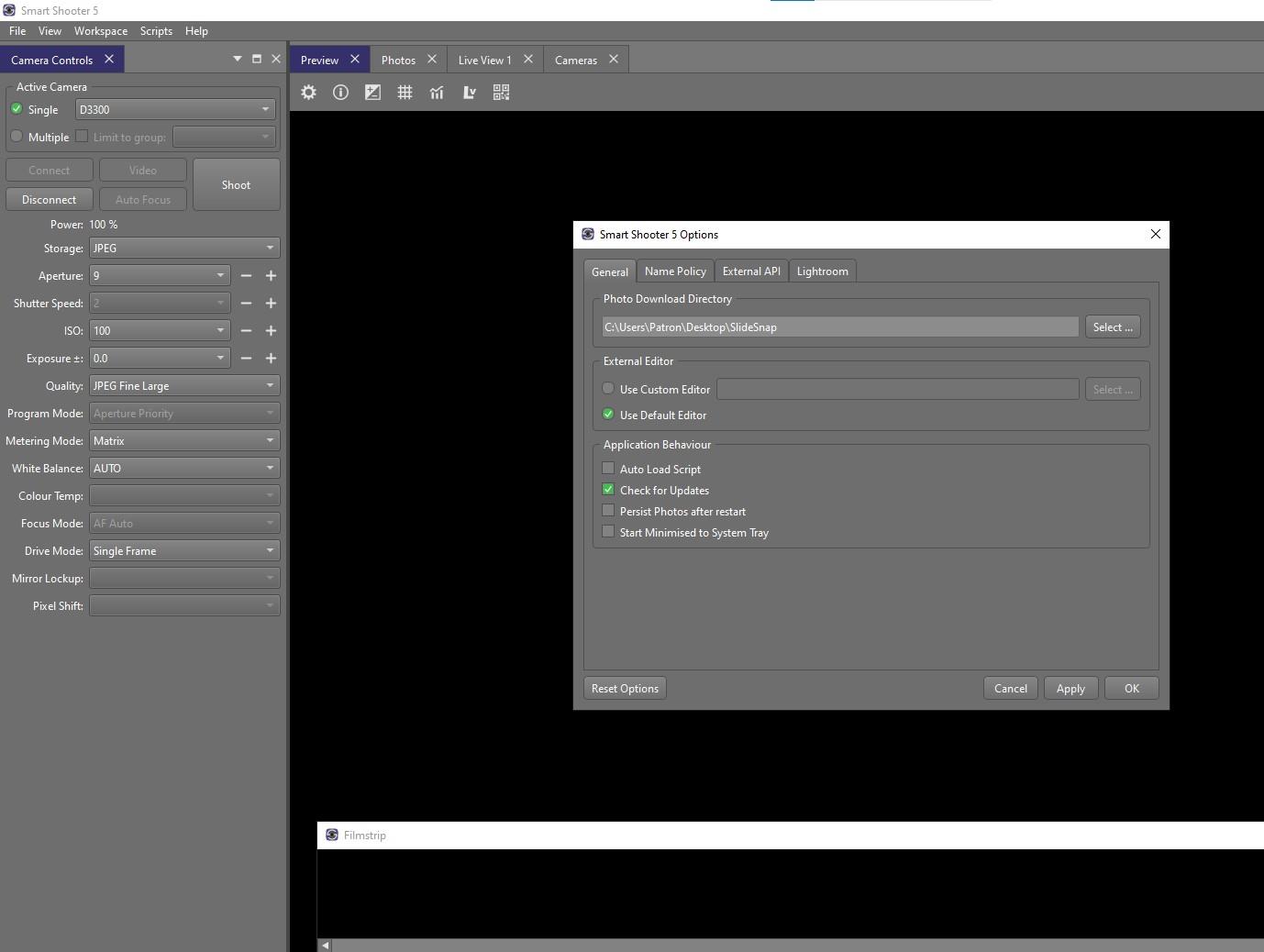Switch to the Name Policy tab
Screen dimensions: 1264x952
[x=675, y=271]
